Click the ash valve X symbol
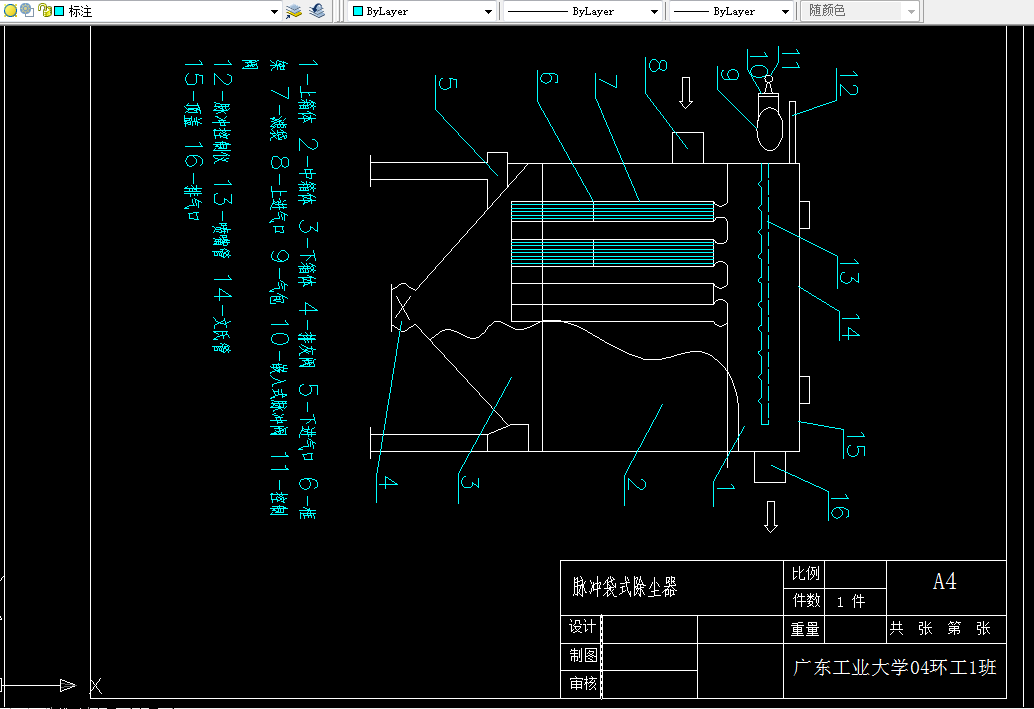Viewport: 1034px width, 709px height. 403,307
